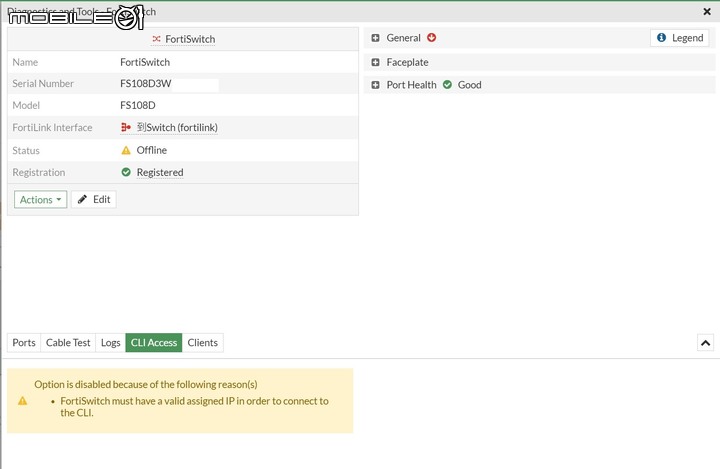Click the Serial Number label
This screenshot has height=469, width=720.
[43, 84]
